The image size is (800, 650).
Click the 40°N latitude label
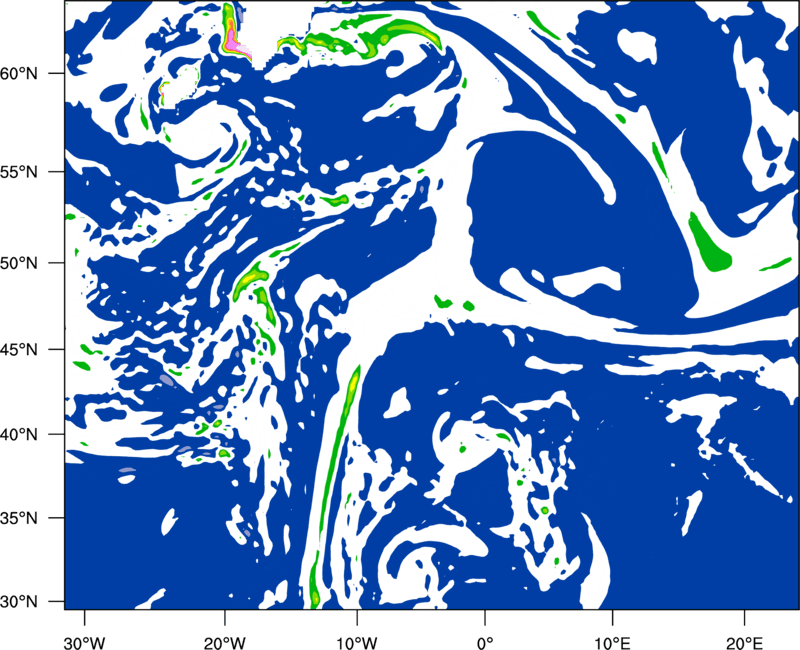click(19, 435)
